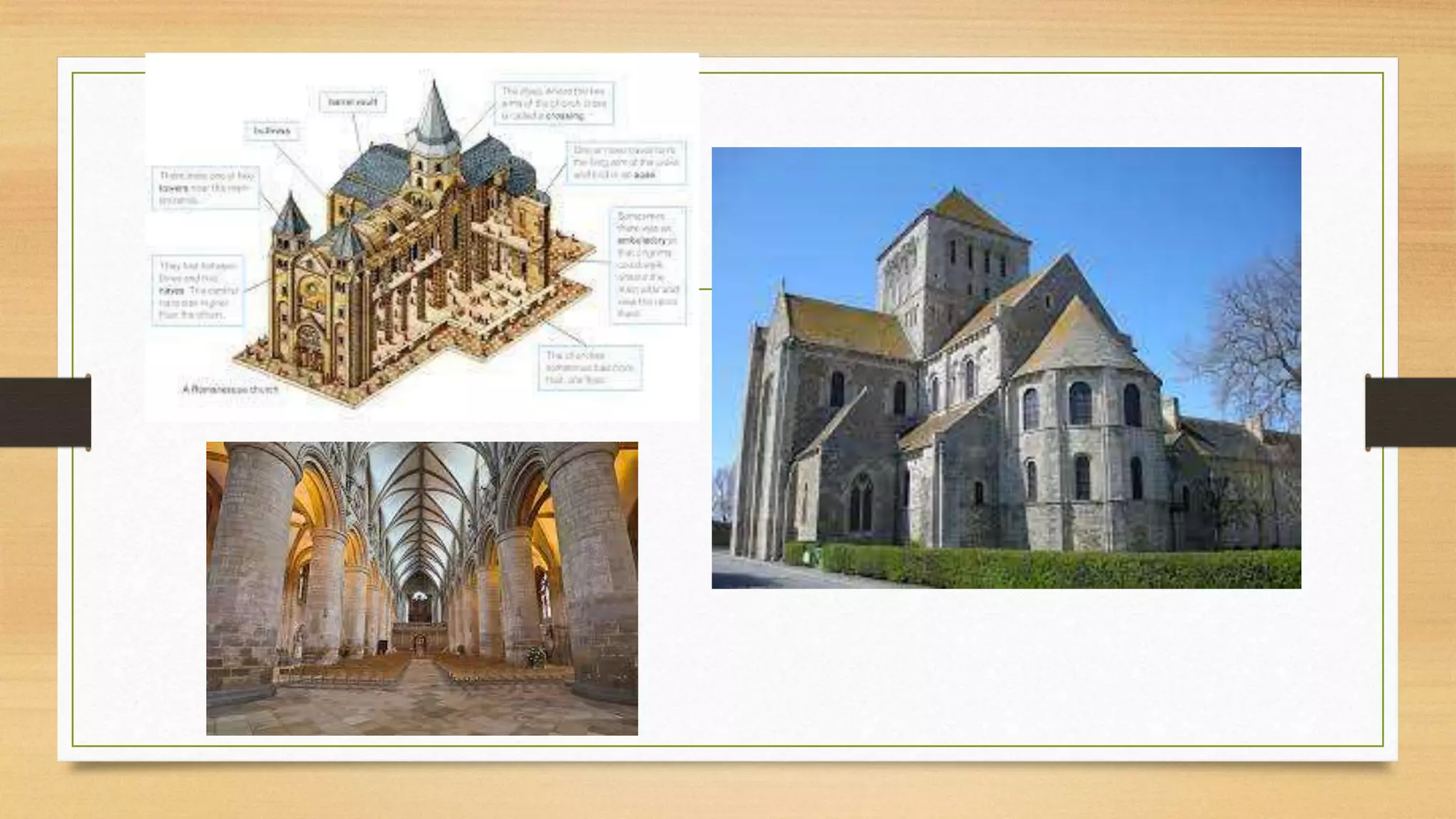Click the cathedral nave interior photo
The image size is (1456, 819).
[x=422, y=588]
